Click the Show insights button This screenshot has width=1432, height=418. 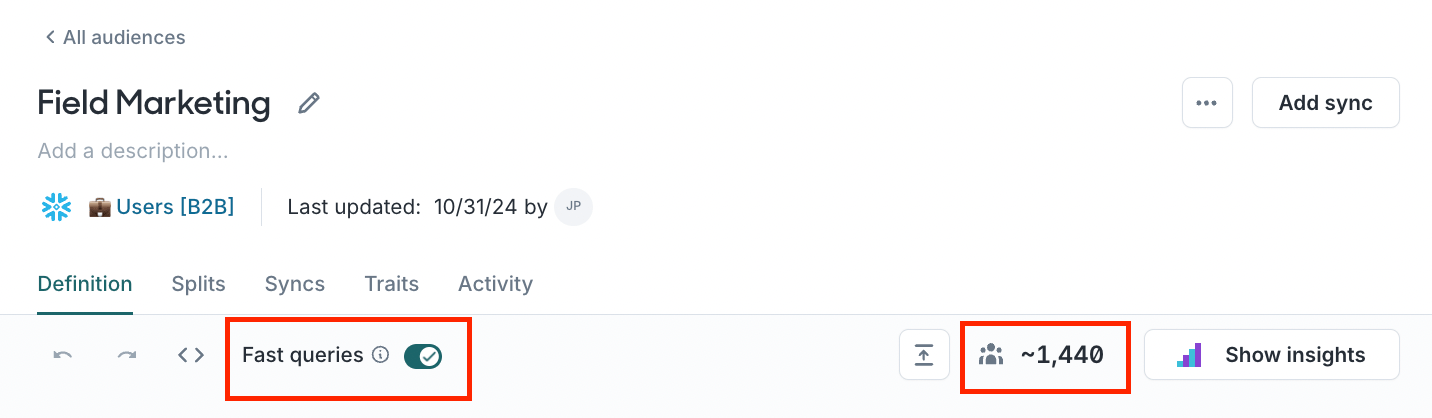pos(1271,355)
